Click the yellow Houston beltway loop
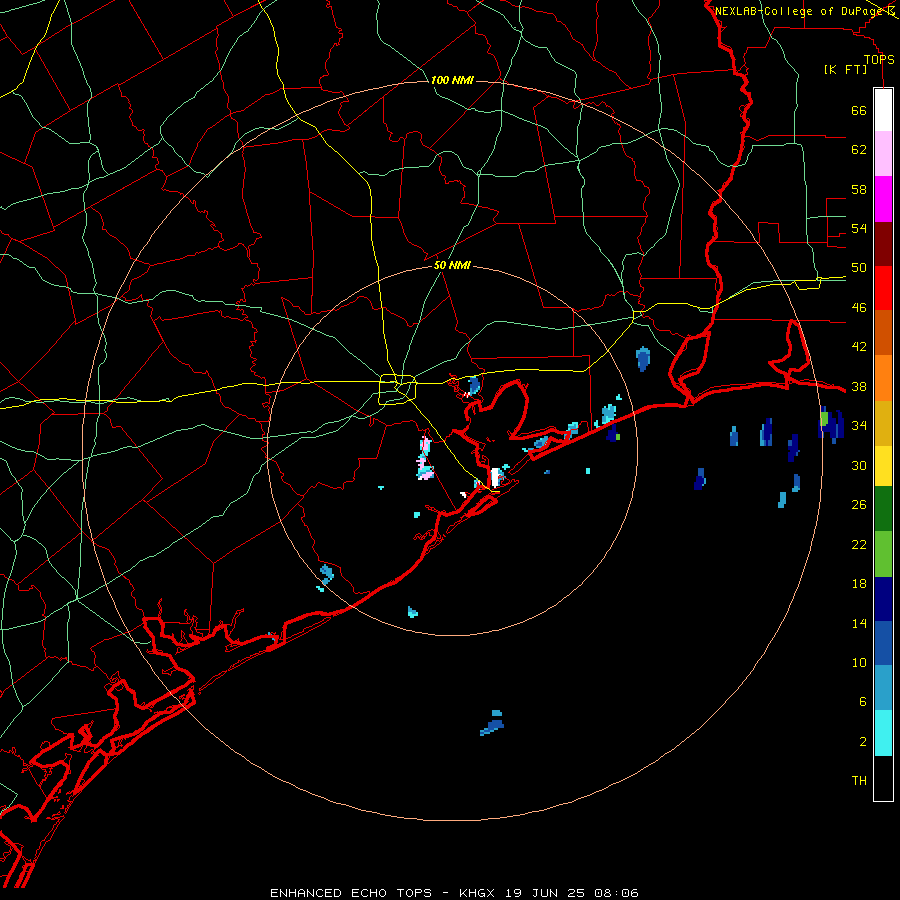Image resolution: width=900 pixels, height=900 pixels. [x=397, y=389]
